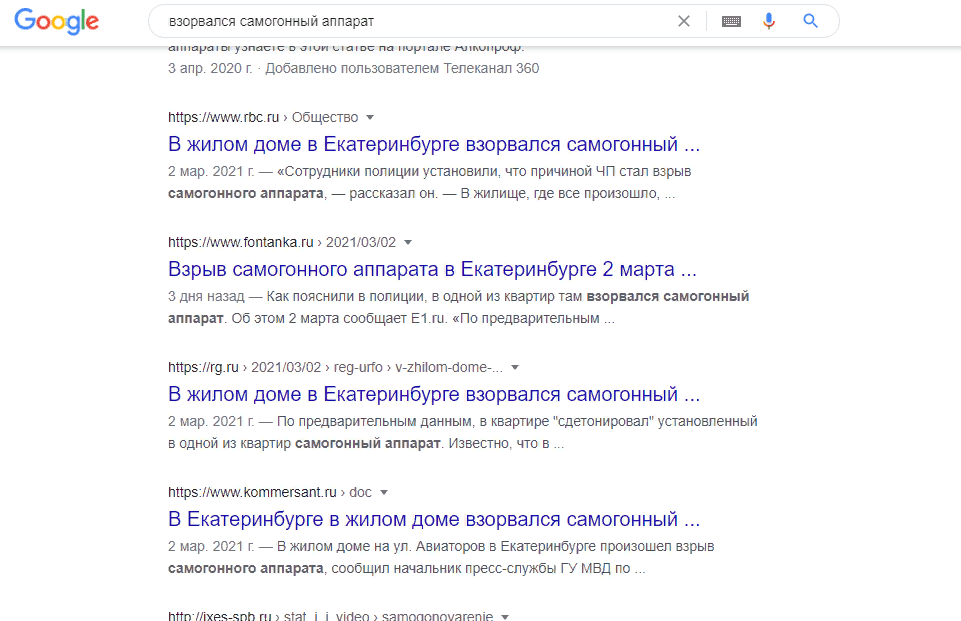
Task: Click fontanka snippet starting '3 дня назад'
Action: (x=458, y=307)
